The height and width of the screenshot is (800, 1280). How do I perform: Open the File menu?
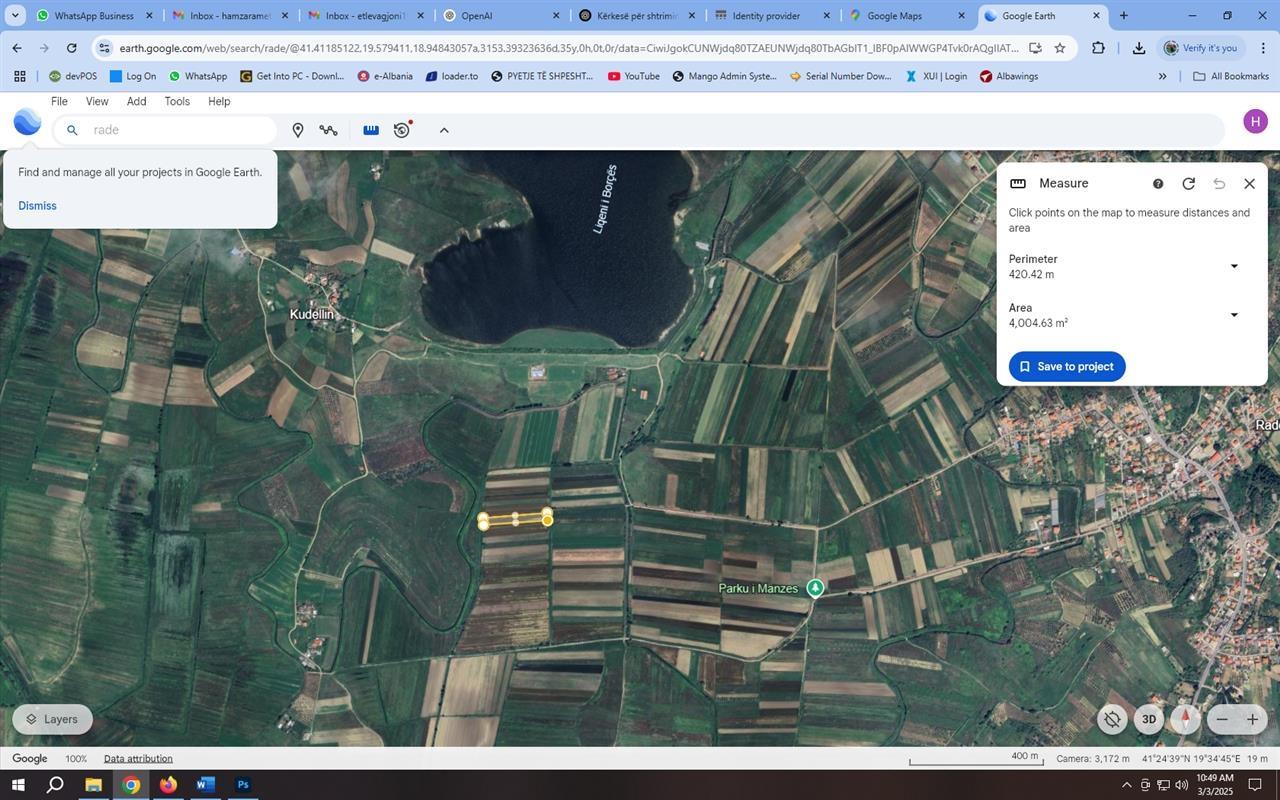[59, 101]
